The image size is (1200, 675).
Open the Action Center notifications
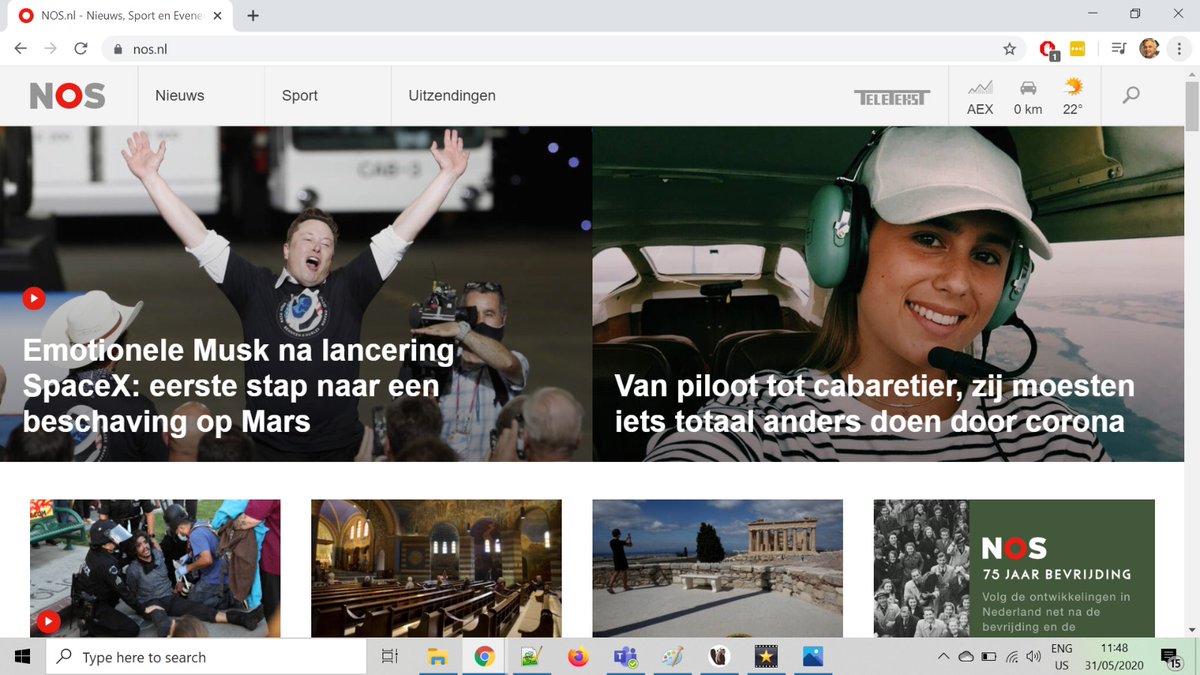coord(1169,657)
